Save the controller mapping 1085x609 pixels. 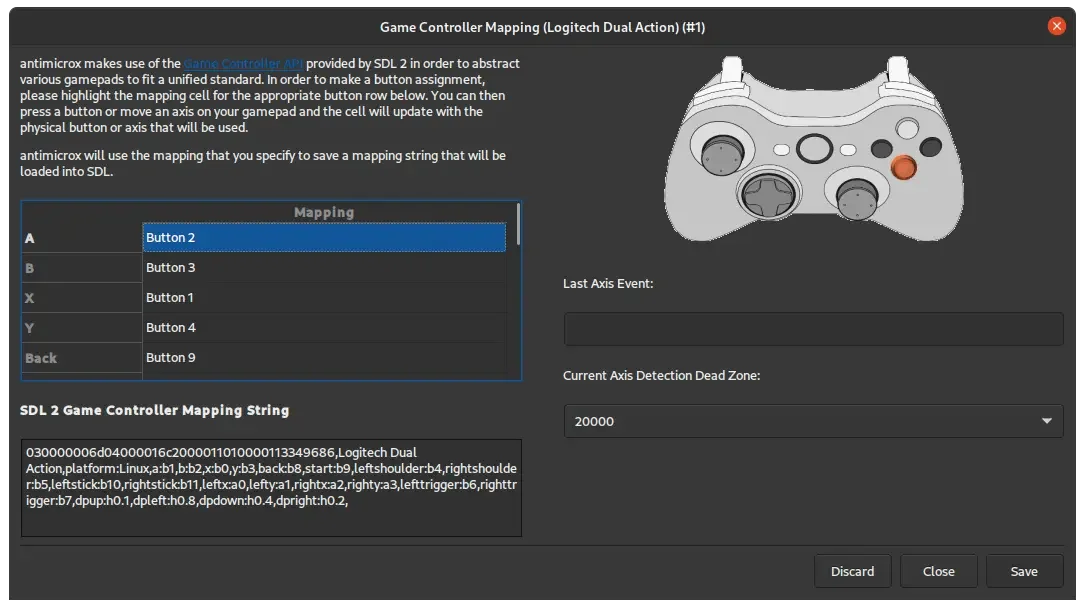(x=1024, y=572)
